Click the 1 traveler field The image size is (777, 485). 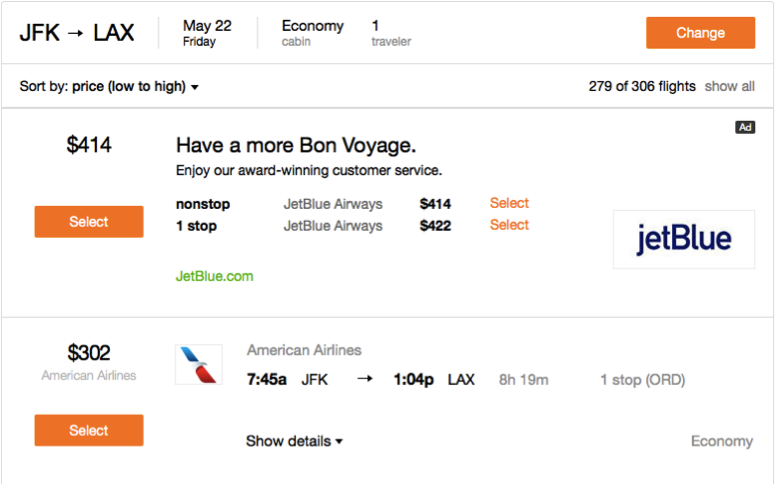[390, 33]
